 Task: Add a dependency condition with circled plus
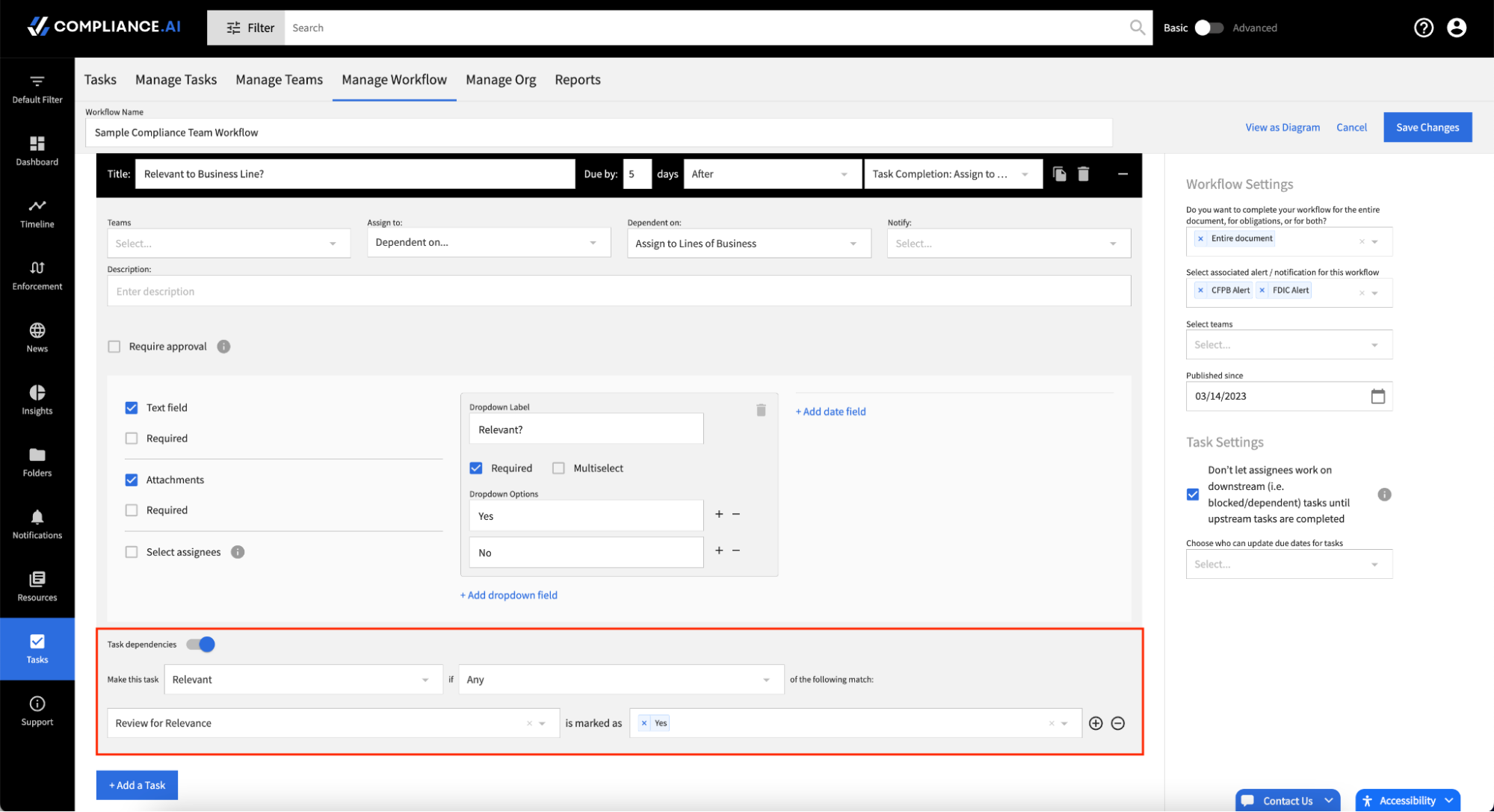[1096, 723]
